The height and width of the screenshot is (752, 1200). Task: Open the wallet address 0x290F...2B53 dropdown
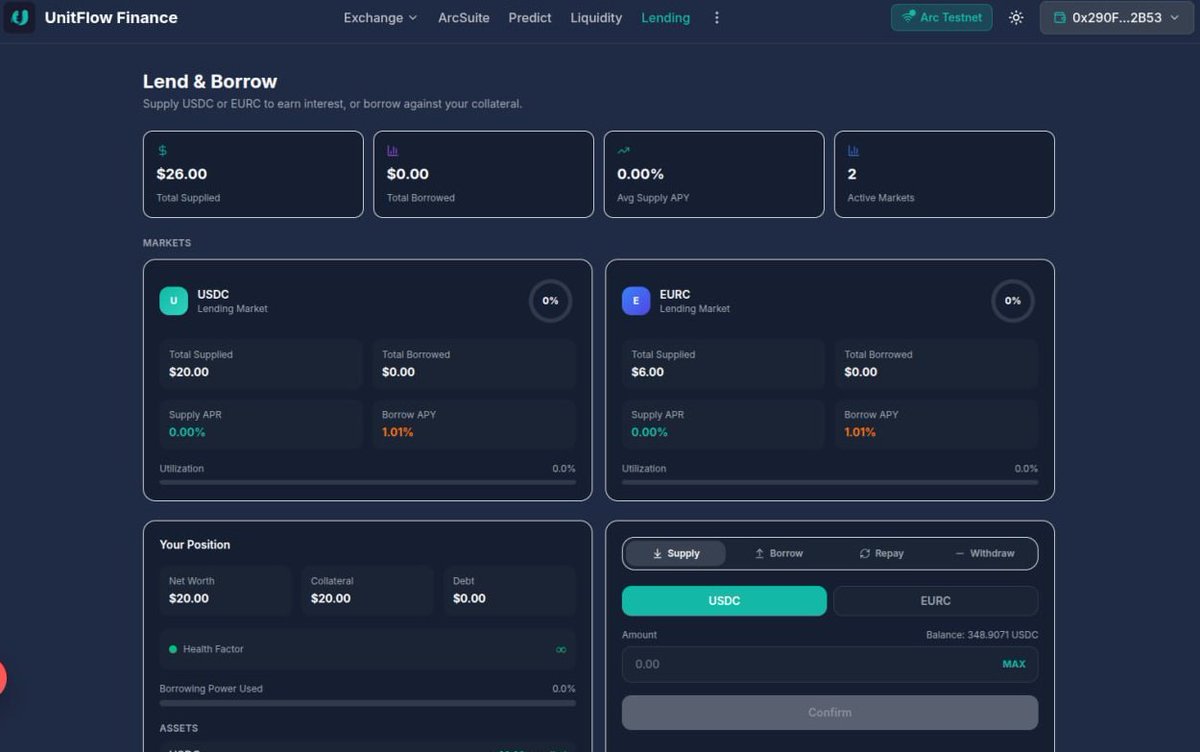pos(1115,18)
